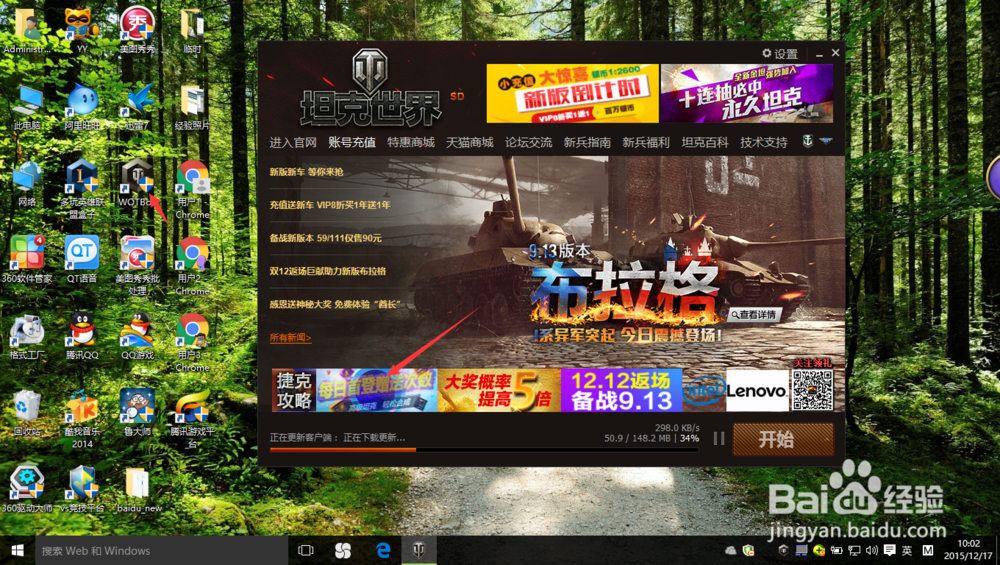Select the 用户2 - Chrome desktop shortcut
This screenshot has width=1000, height=565.
192,266
